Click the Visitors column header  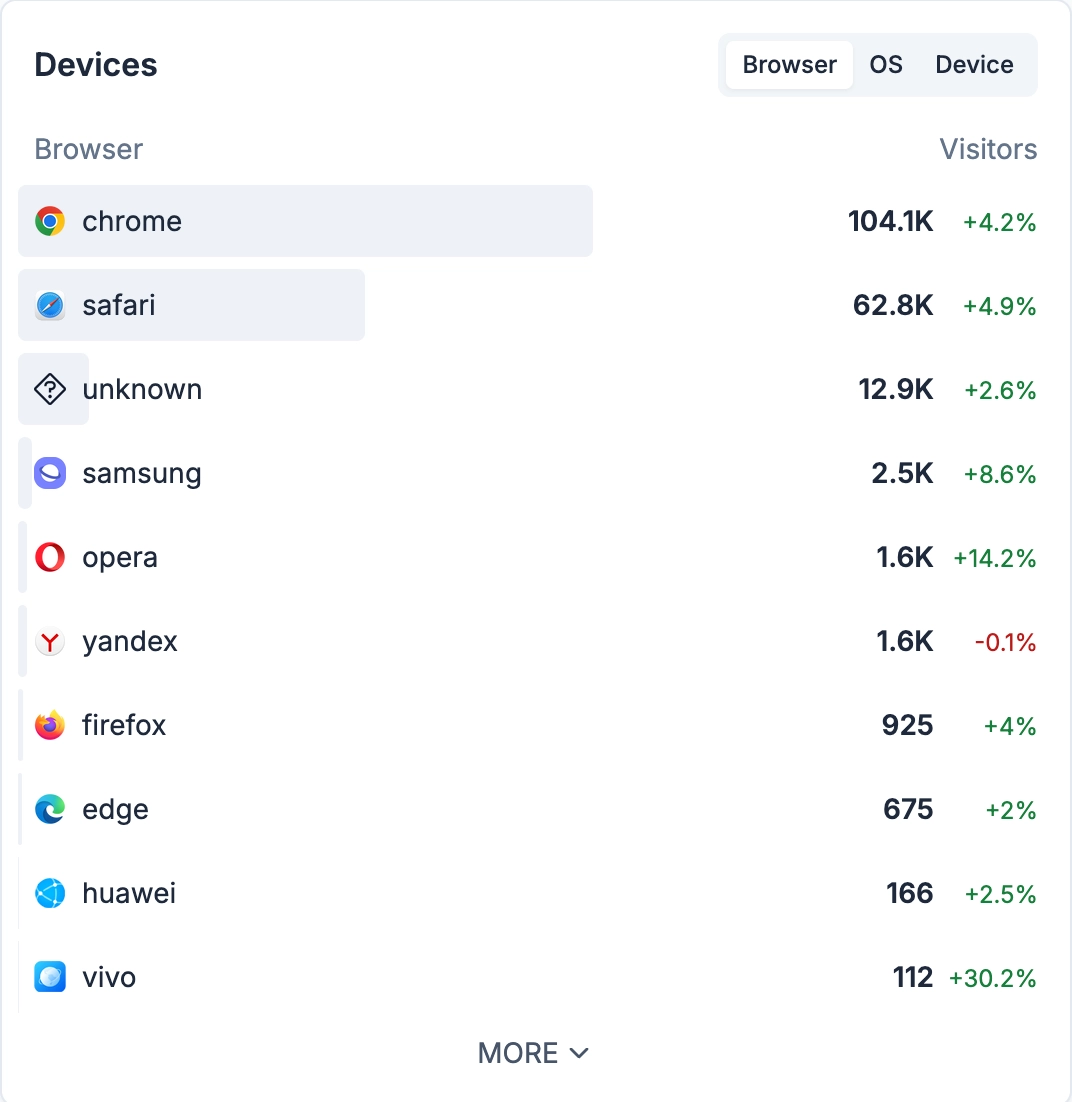point(989,148)
